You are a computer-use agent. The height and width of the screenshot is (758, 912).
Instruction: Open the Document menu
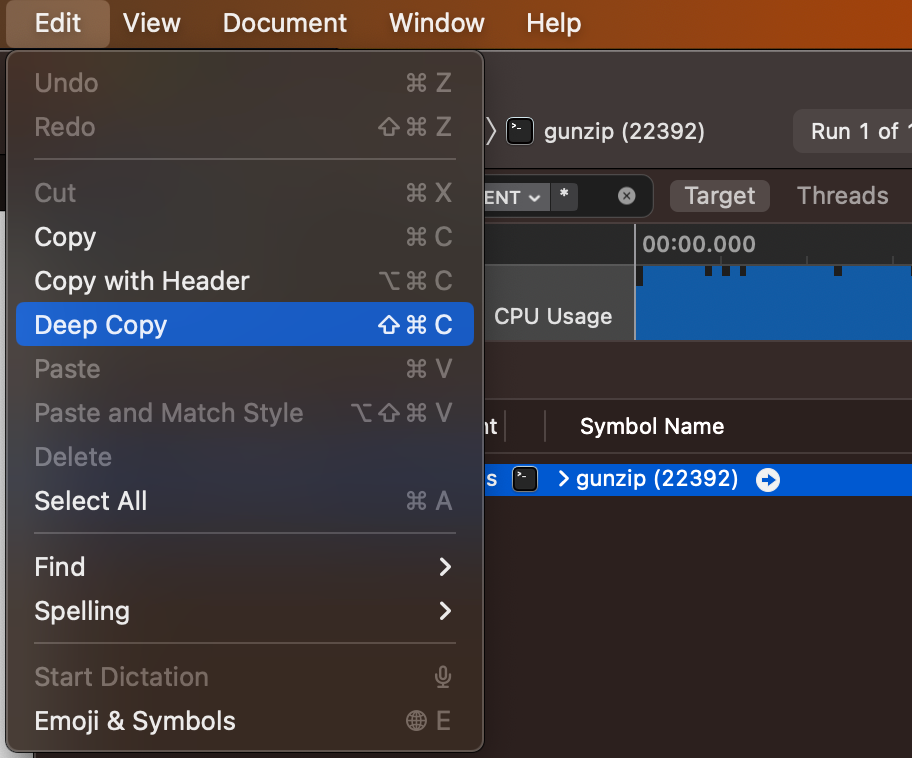[x=284, y=23]
